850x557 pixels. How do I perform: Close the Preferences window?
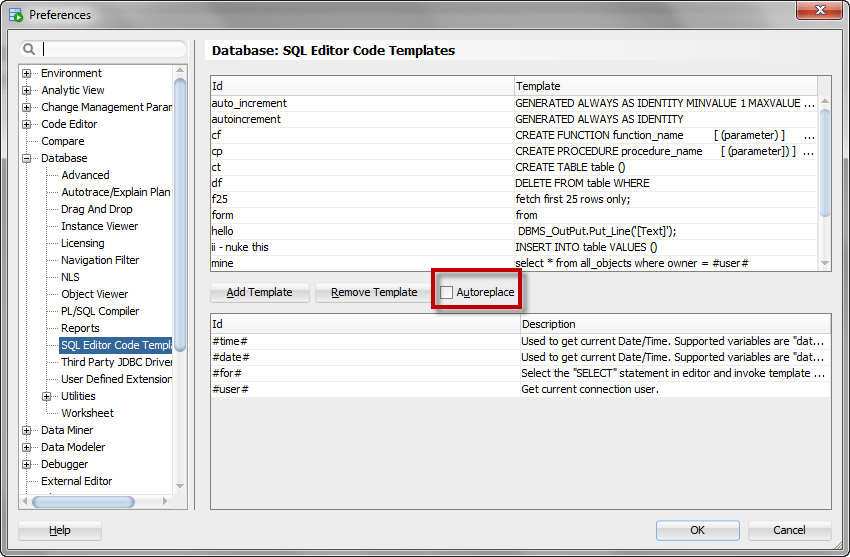[819, 10]
